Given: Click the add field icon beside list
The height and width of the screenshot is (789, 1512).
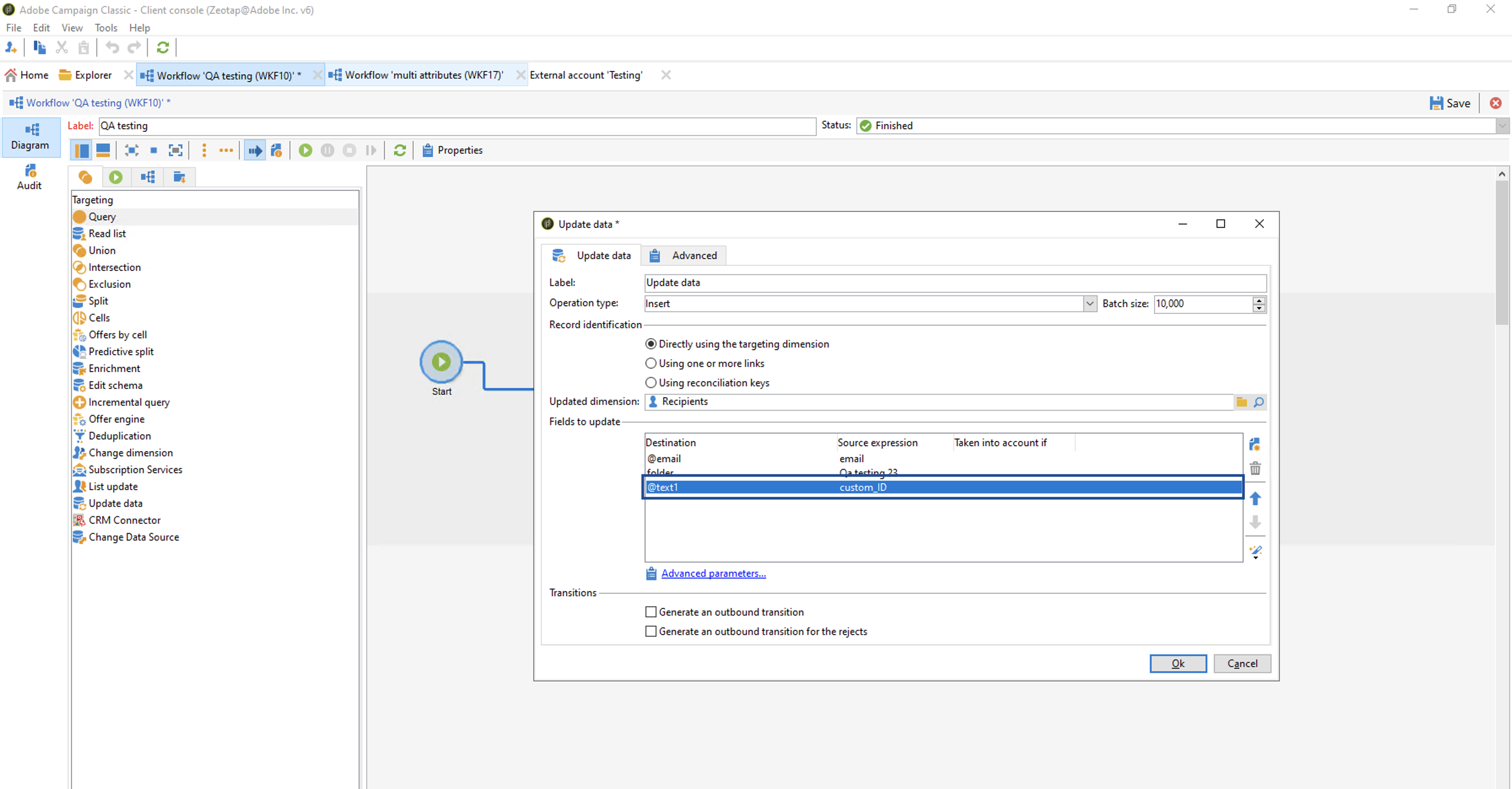Looking at the screenshot, I should point(1255,444).
